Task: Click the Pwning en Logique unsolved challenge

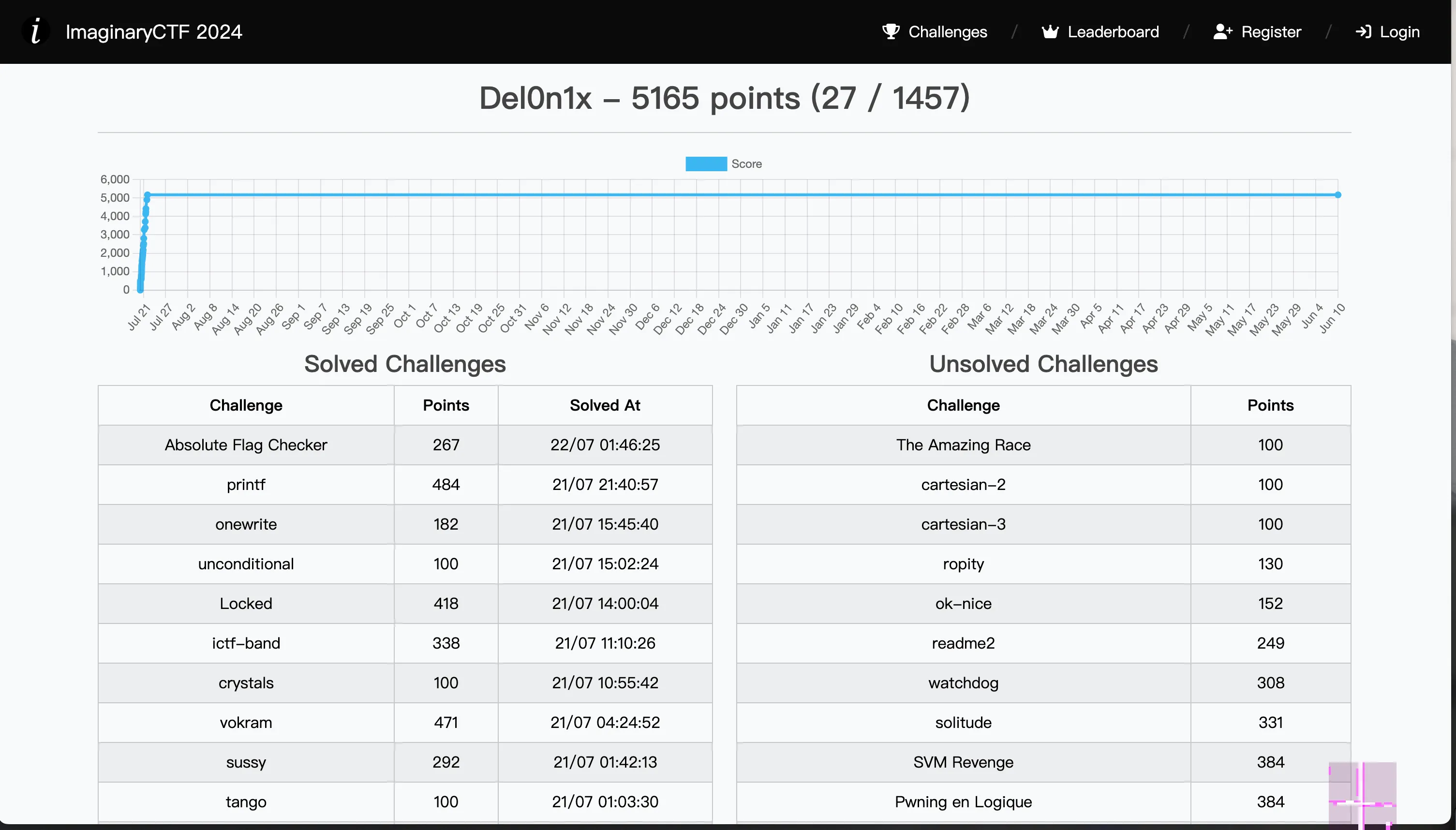Action: [x=963, y=801]
